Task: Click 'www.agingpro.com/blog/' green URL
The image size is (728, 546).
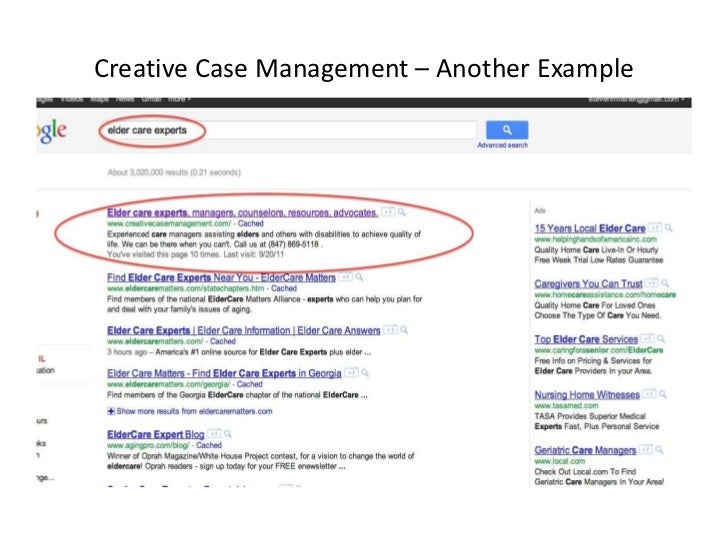Action: (x=148, y=445)
